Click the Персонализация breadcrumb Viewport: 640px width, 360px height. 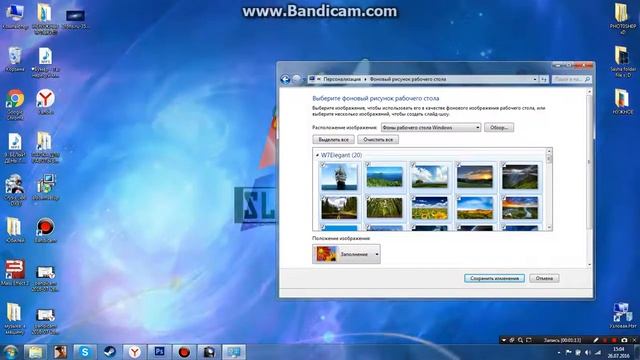[x=342, y=79]
